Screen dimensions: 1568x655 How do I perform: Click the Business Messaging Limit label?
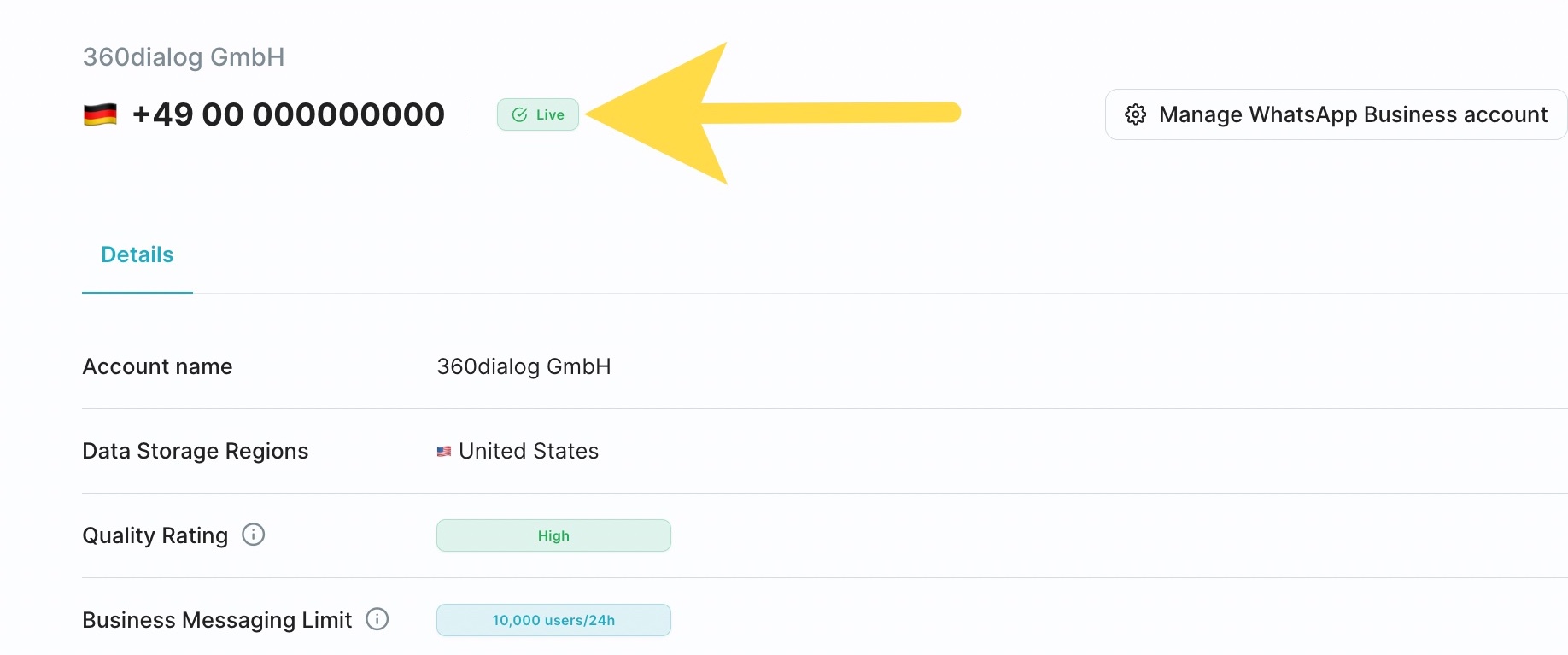(x=217, y=620)
